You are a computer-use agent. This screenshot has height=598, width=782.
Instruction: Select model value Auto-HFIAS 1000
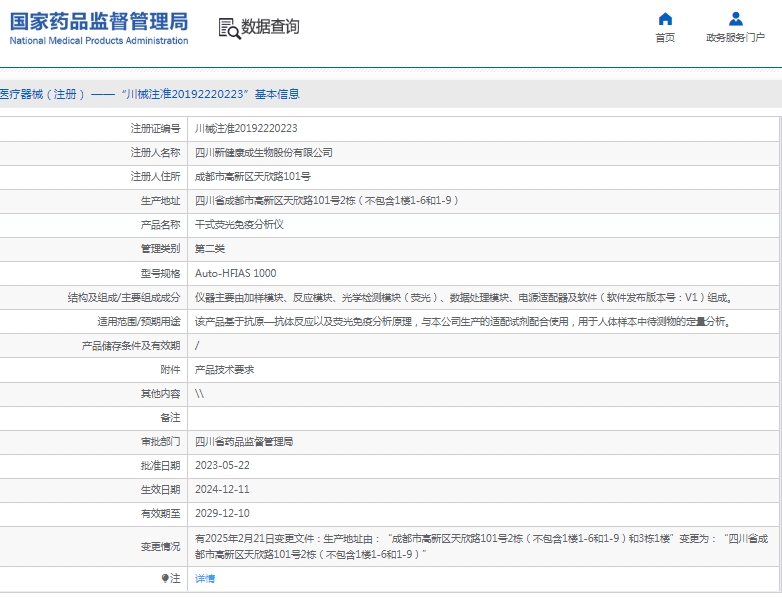[235, 273]
